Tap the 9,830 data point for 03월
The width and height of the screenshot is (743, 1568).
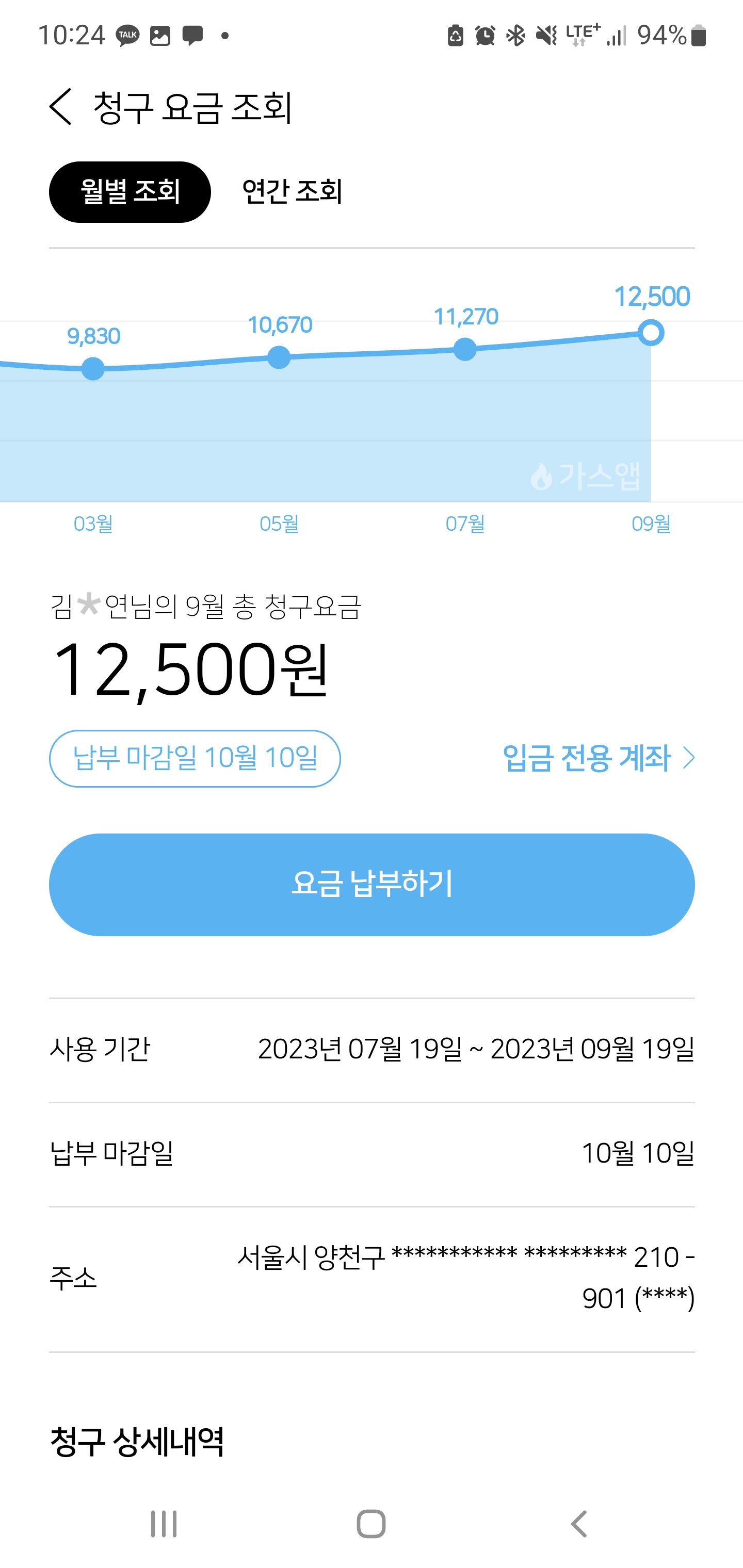click(x=93, y=368)
